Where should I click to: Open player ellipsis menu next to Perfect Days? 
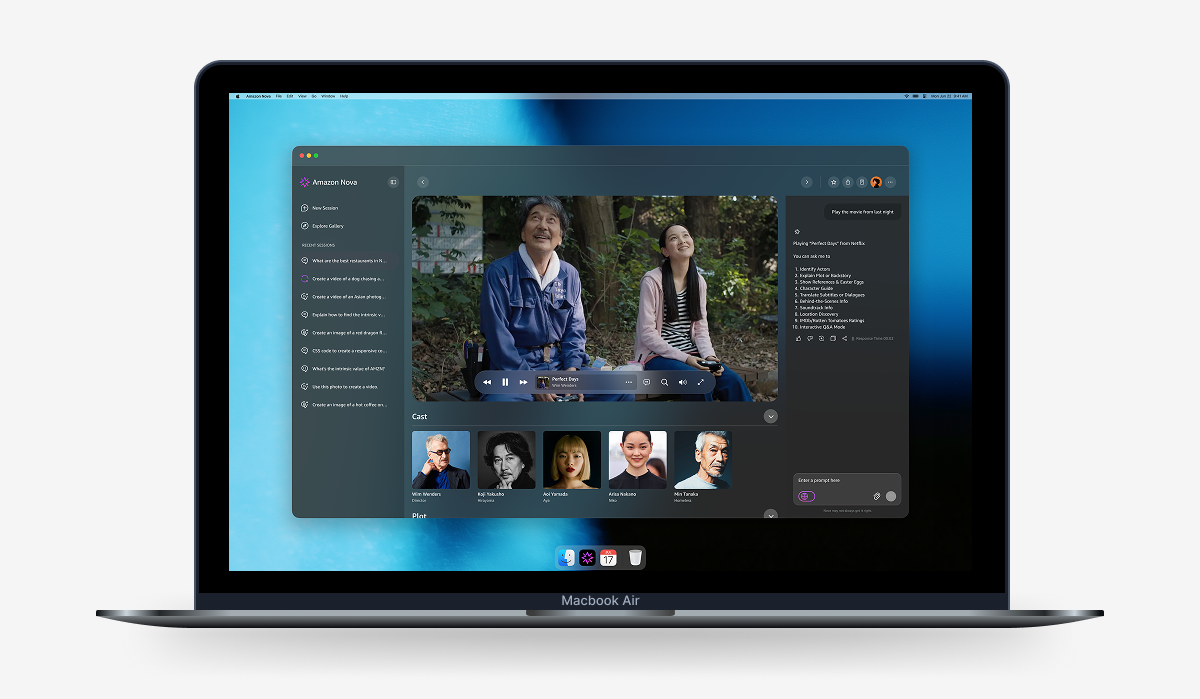[629, 382]
